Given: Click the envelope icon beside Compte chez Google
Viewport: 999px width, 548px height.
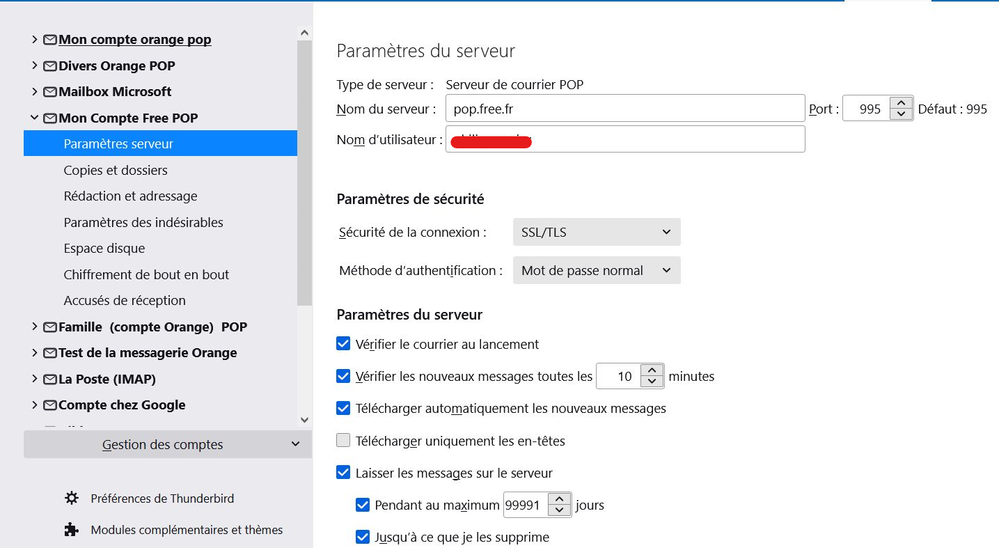Looking at the screenshot, I should (49, 405).
